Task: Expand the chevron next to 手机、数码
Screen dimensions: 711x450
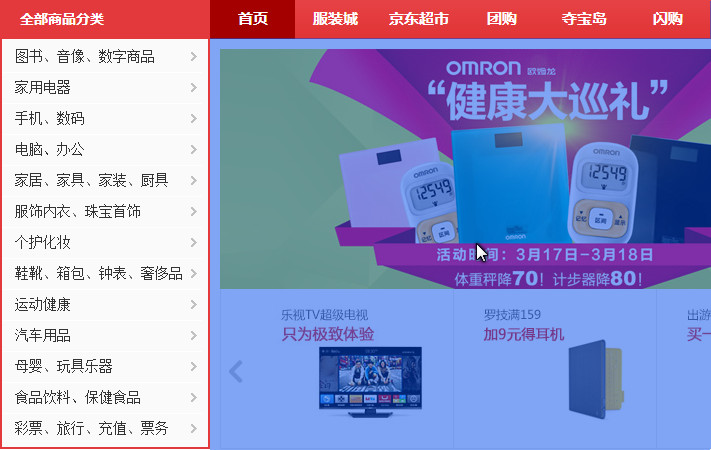Action: click(x=194, y=118)
